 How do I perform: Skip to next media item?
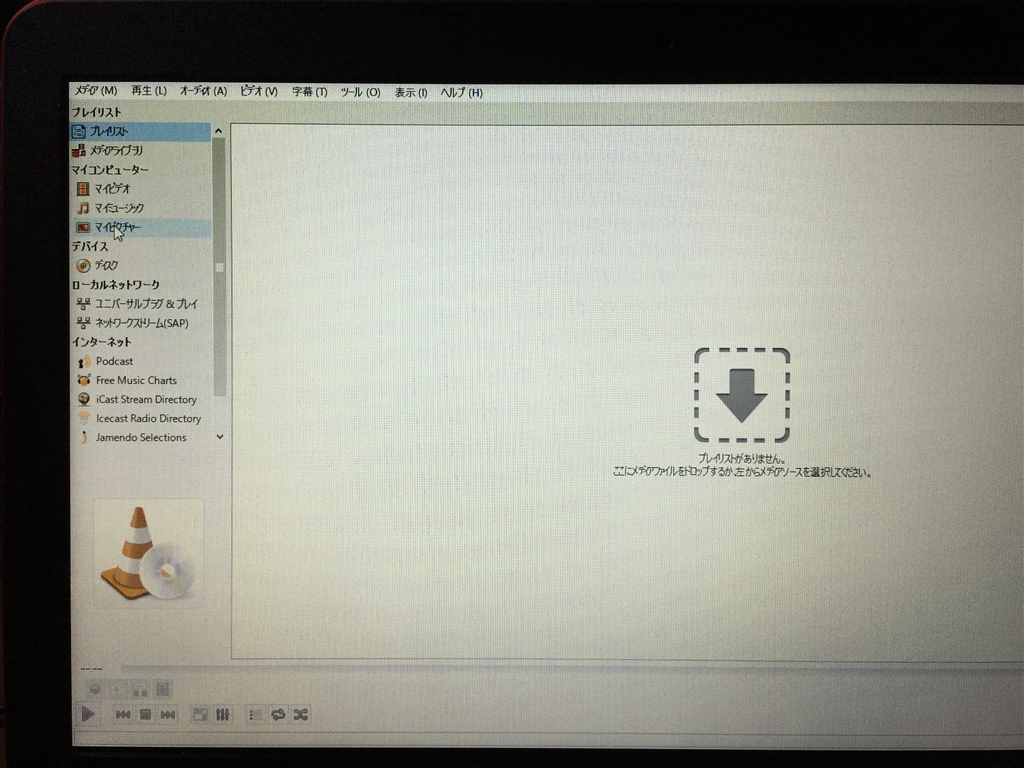168,715
